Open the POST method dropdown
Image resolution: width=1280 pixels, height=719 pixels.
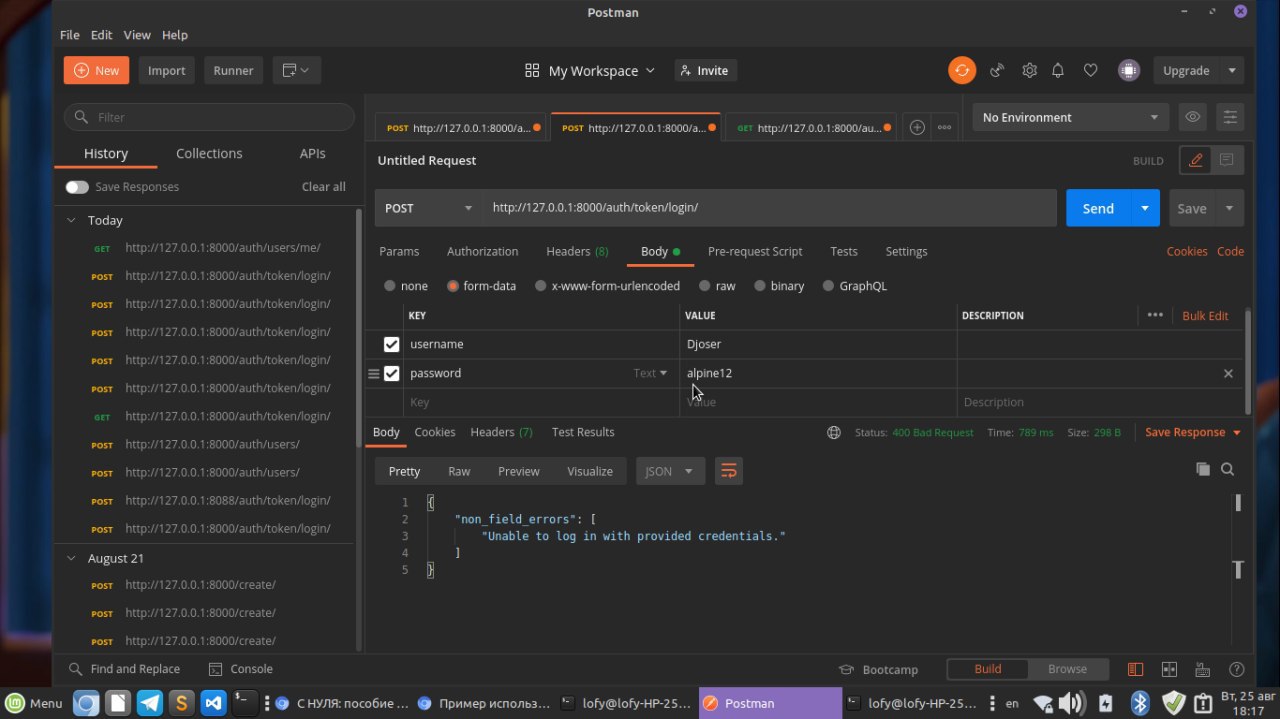point(429,208)
